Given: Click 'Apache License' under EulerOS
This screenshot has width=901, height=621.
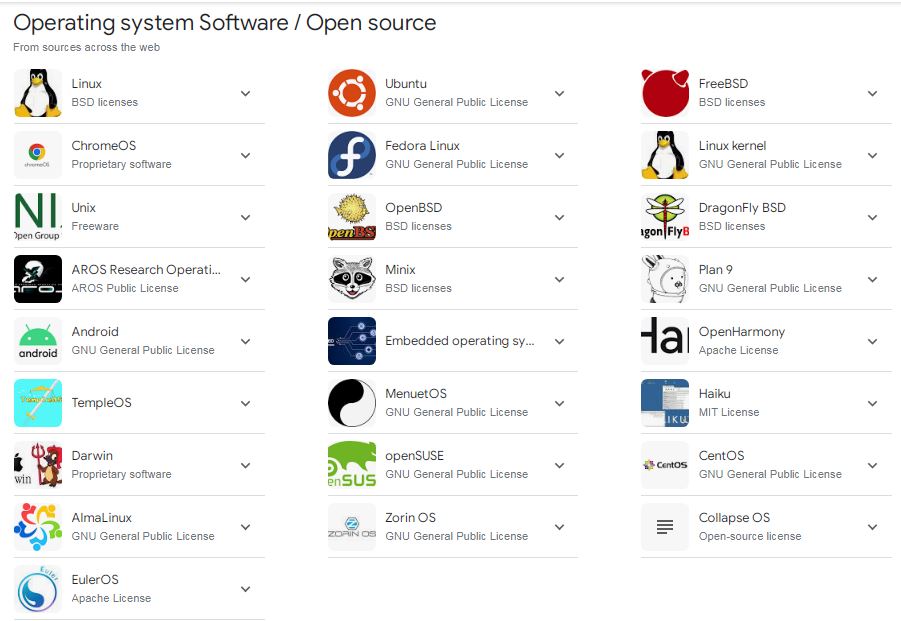Looking at the screenshot, I should (111, 598).
